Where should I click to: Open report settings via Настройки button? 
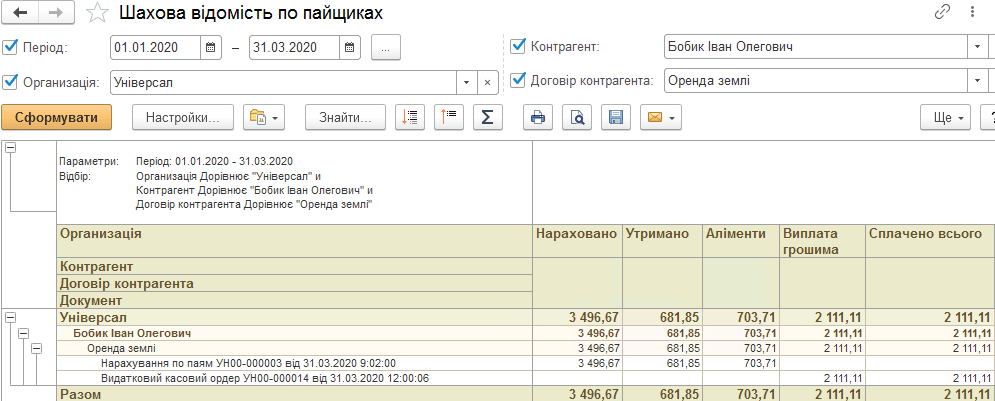point(183,117)
